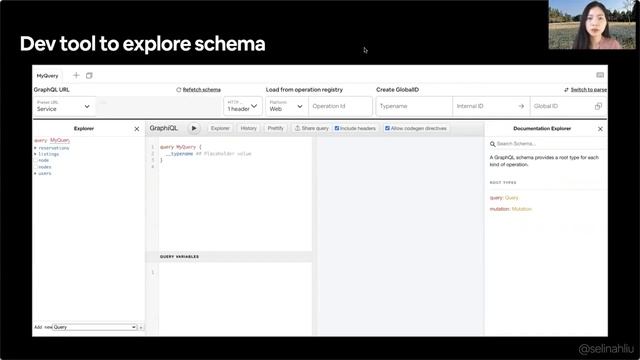Click the duplicate tab icon beside plus
The width and height of the screenshot is (640, 360).
point(89,76)
